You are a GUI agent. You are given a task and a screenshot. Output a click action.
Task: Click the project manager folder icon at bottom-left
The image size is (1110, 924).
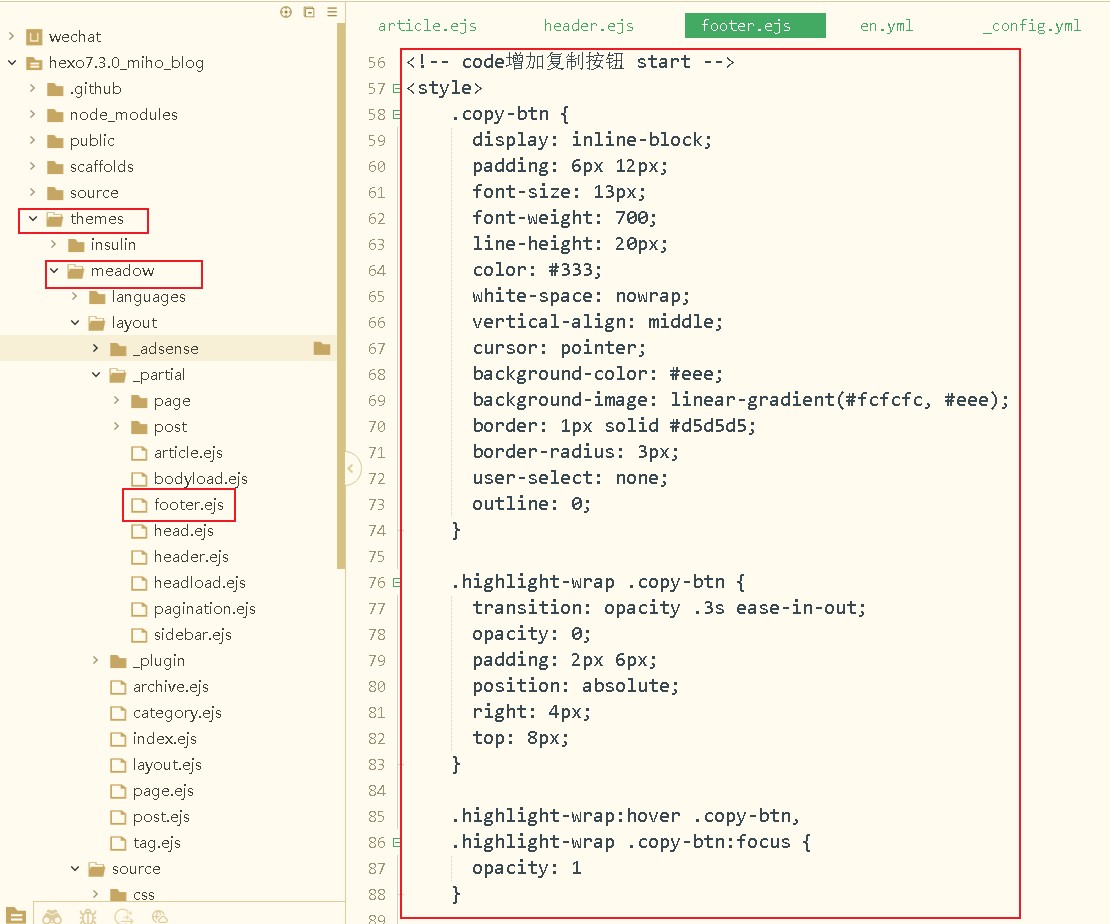(x=16, y=915)
